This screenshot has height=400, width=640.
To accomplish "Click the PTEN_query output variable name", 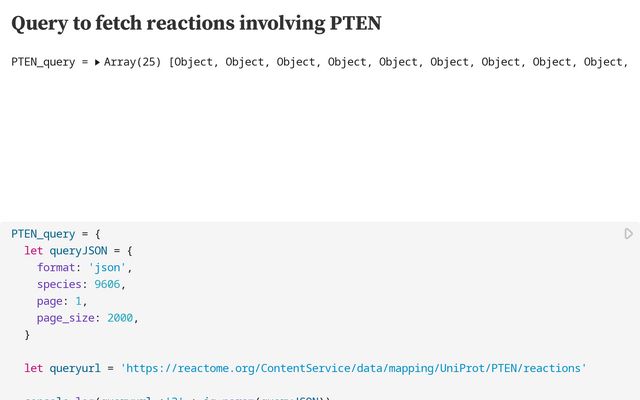I will [x=43, y=62].
